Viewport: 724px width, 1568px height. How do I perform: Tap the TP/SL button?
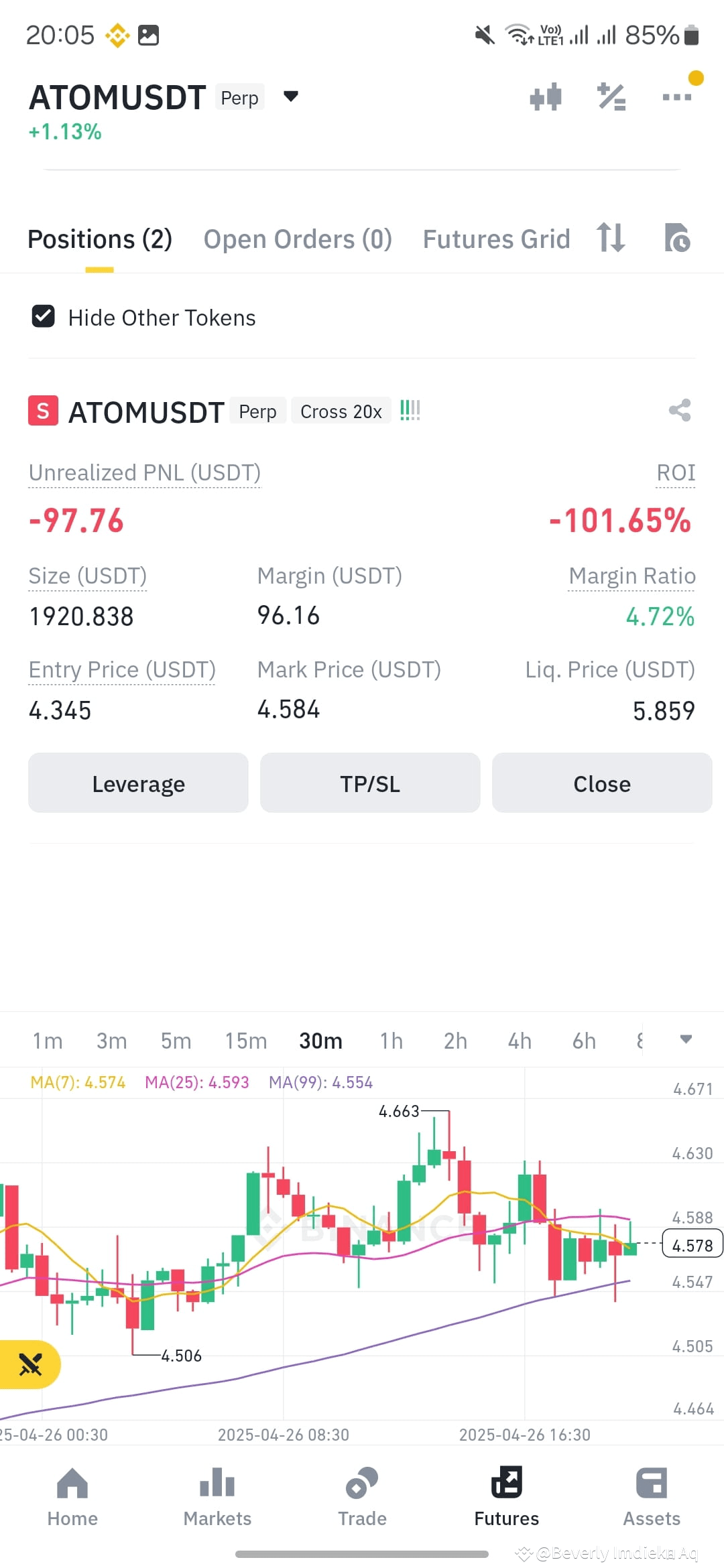pos(370,783)
